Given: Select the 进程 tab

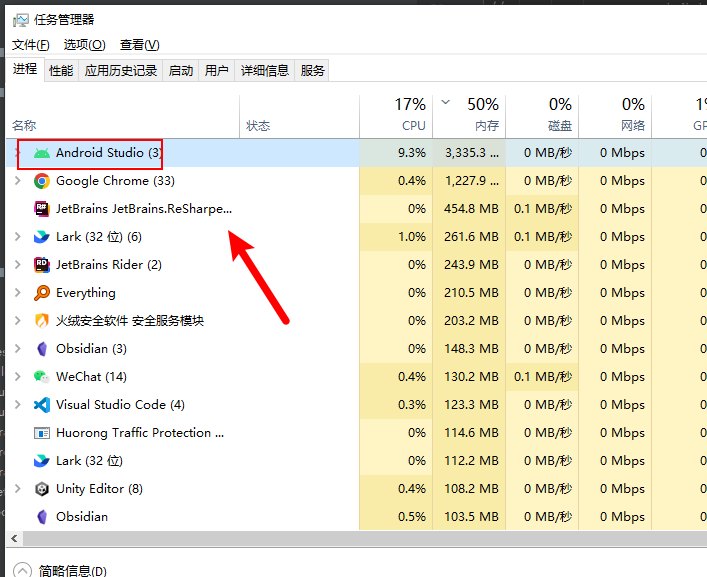Looking at the screenshot, I should pos(25,69).
